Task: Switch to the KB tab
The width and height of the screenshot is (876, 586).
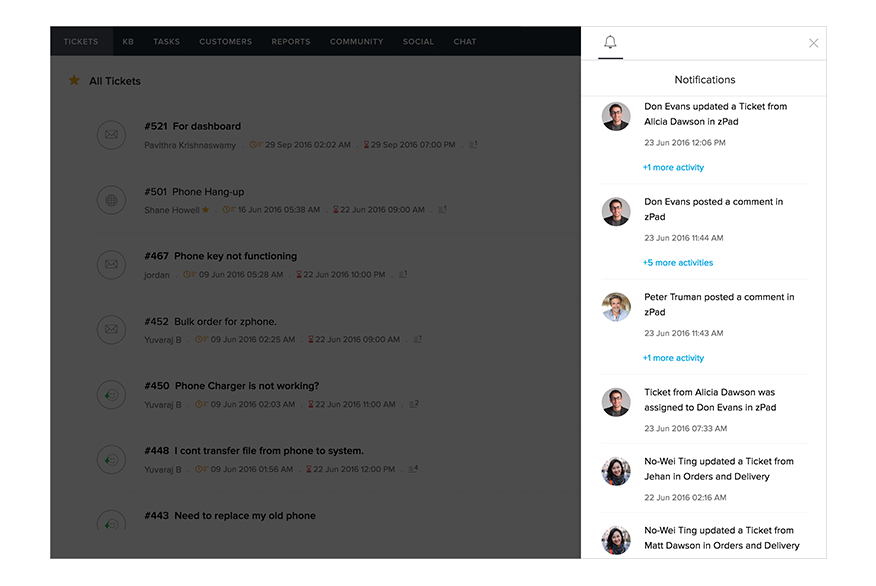Action: point(128,41)
